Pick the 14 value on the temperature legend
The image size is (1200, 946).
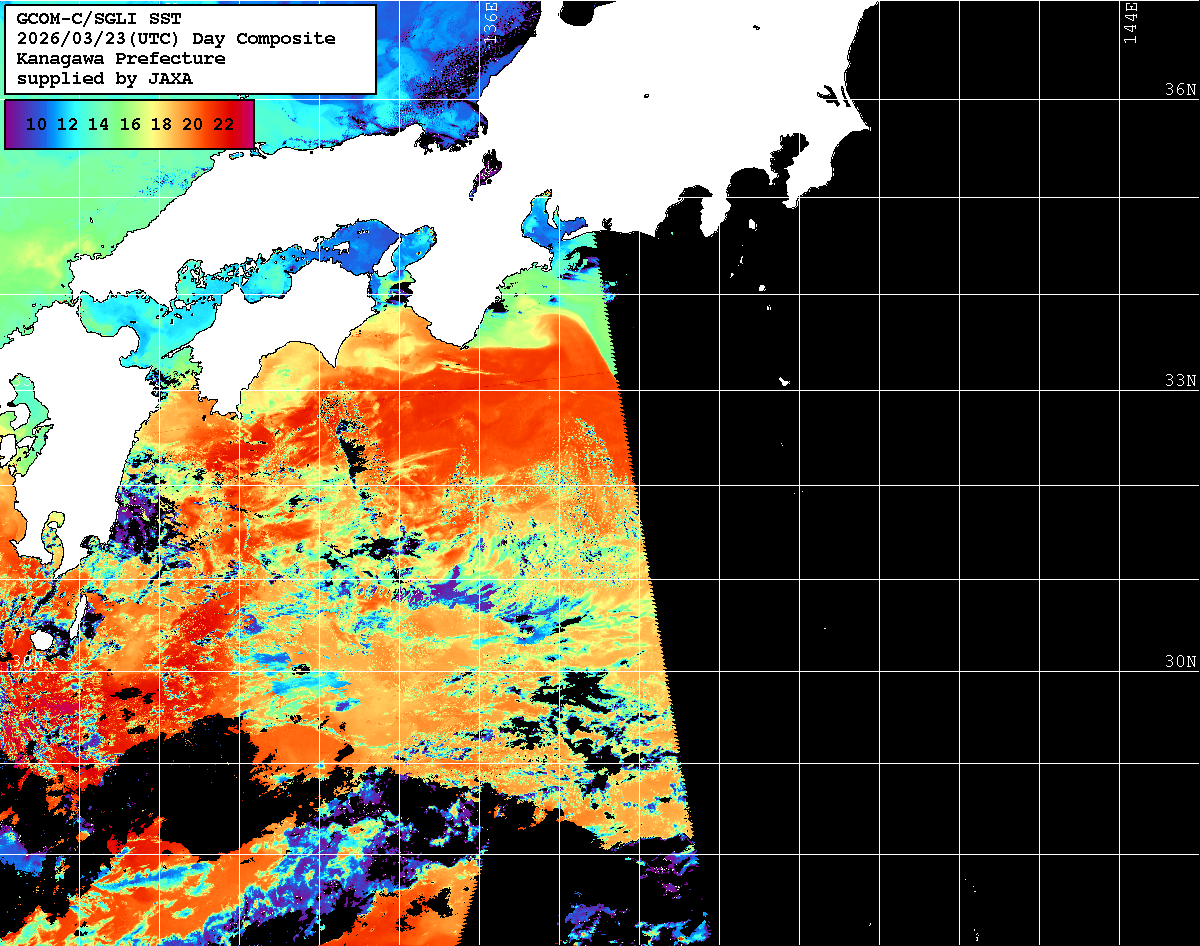99,125
